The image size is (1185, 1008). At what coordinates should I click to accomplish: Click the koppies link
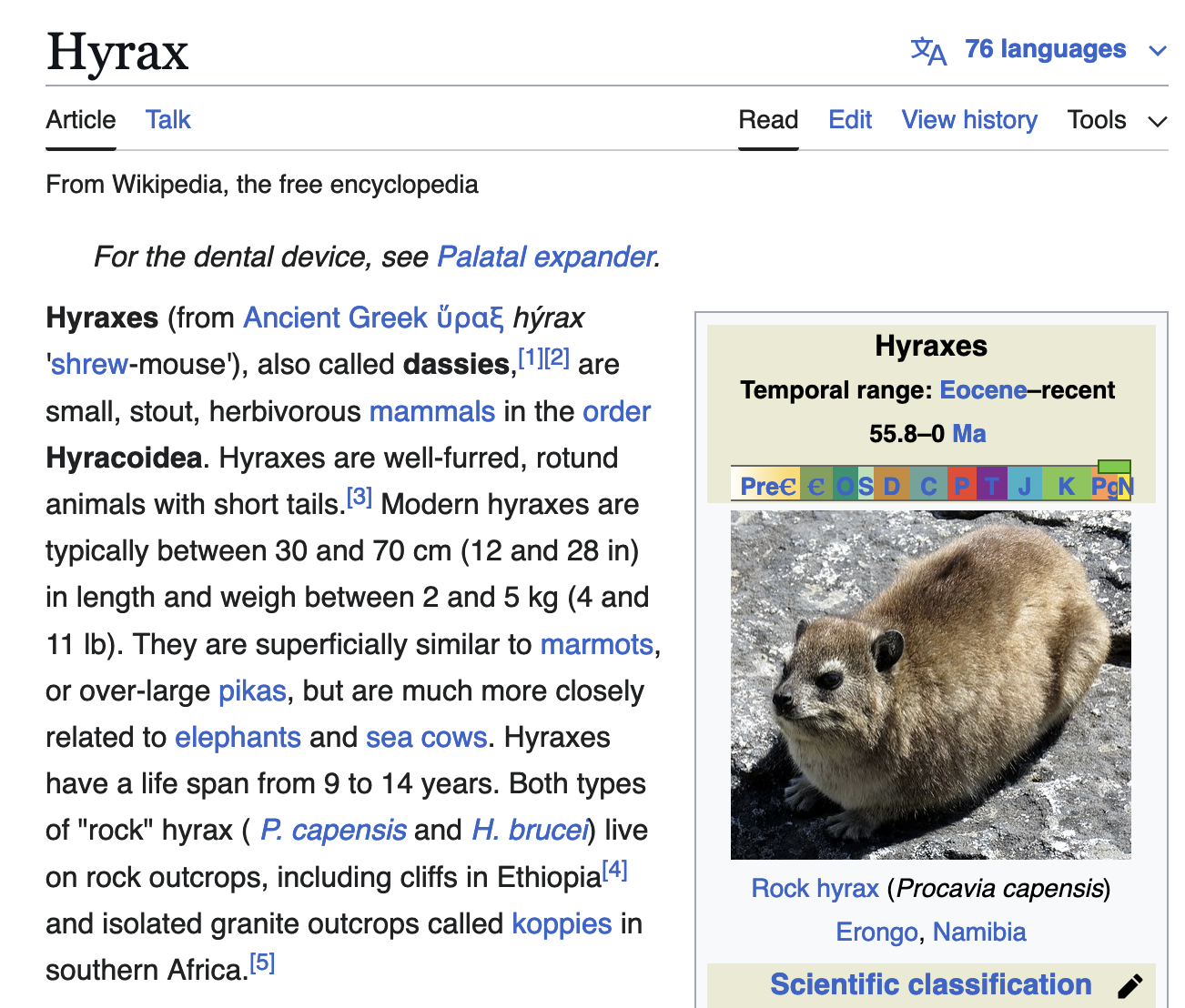[562, 923]
